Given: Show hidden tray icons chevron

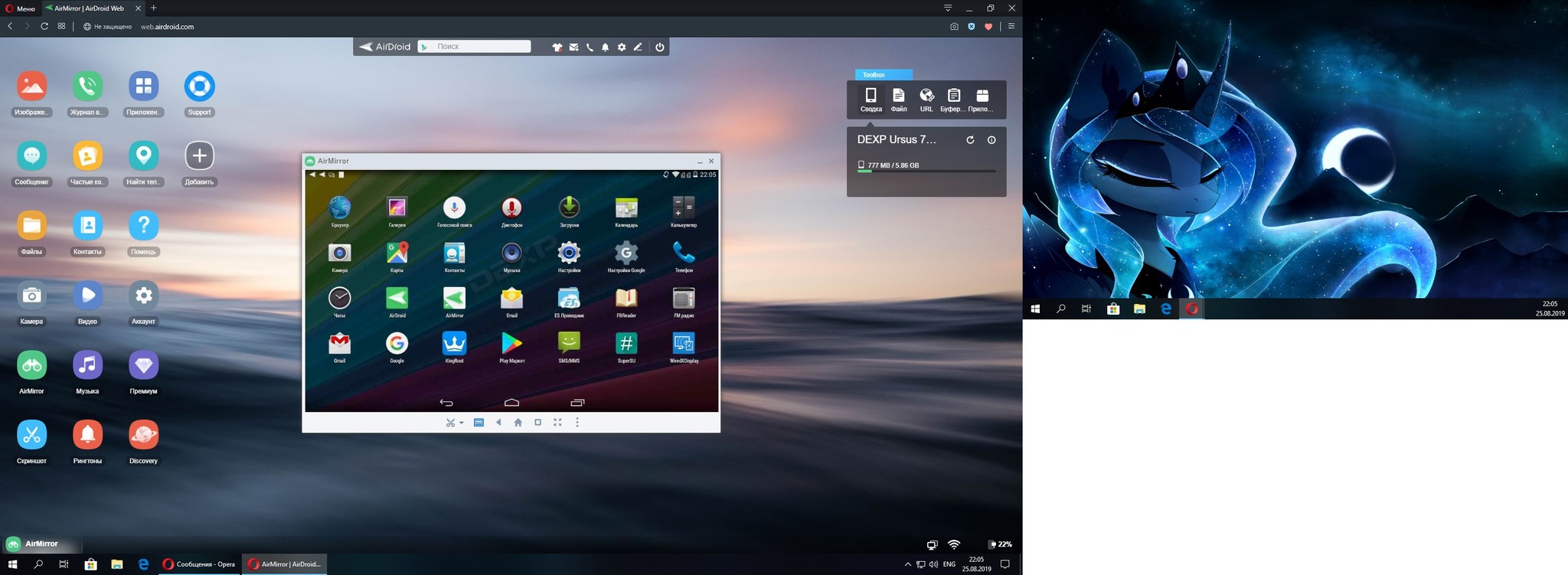Looking at the screenshot, I should coord(908,564).
